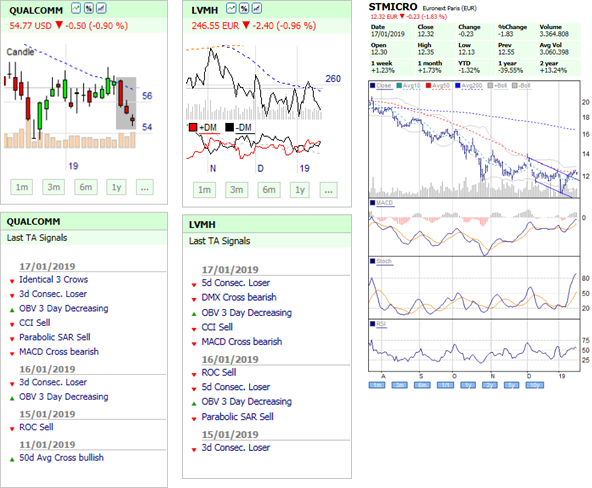Open LVMH MACD Cross bearish signal
The image size is (592, 488).
(242, 342)
